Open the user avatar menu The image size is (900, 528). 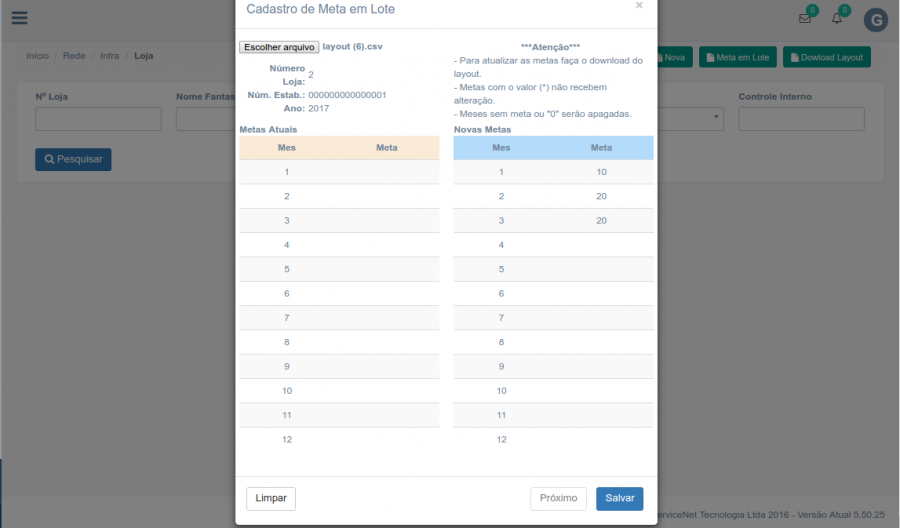(x=875, y=19)
